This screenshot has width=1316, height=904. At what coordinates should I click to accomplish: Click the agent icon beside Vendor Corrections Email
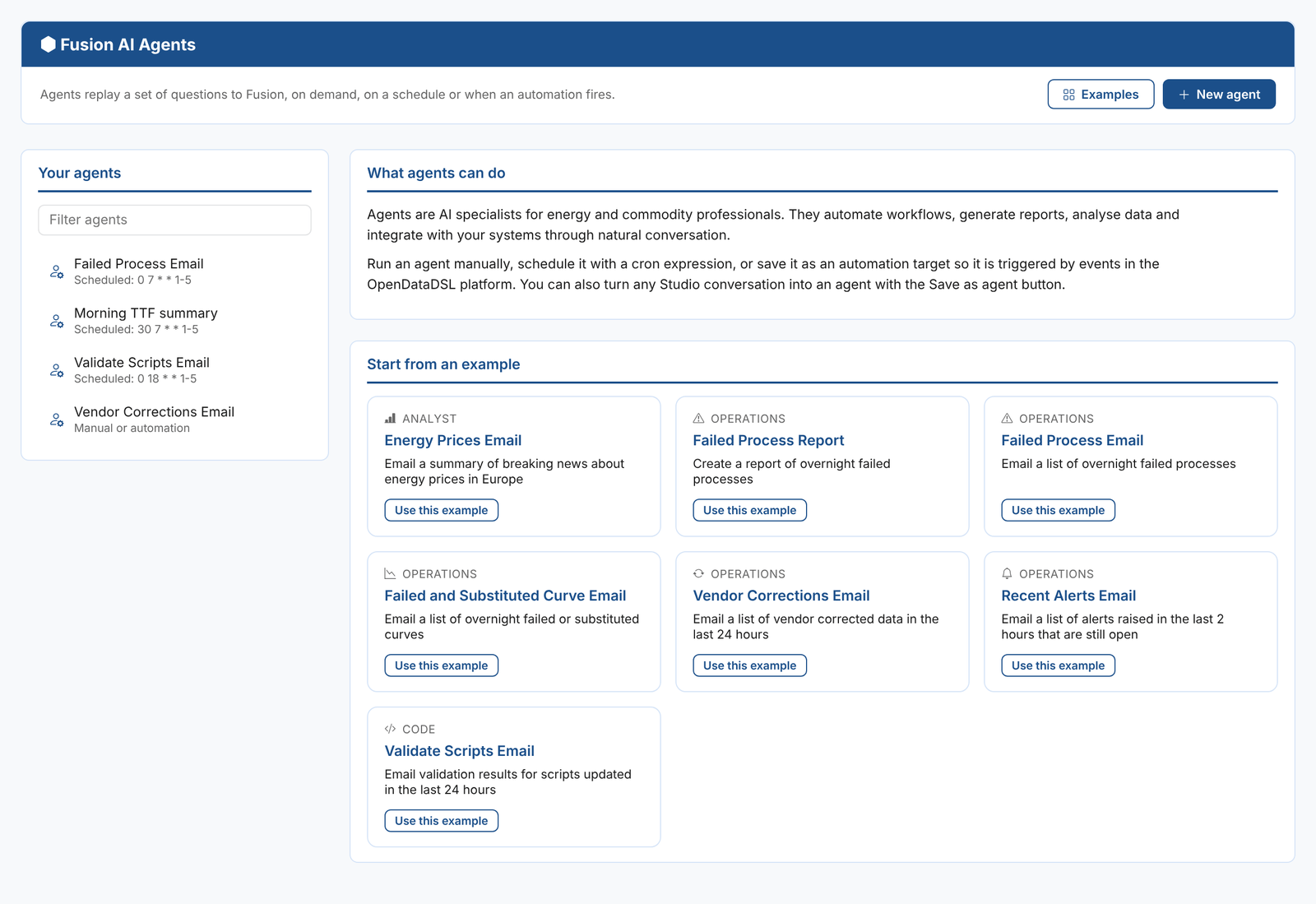click(x=57, y=420)
